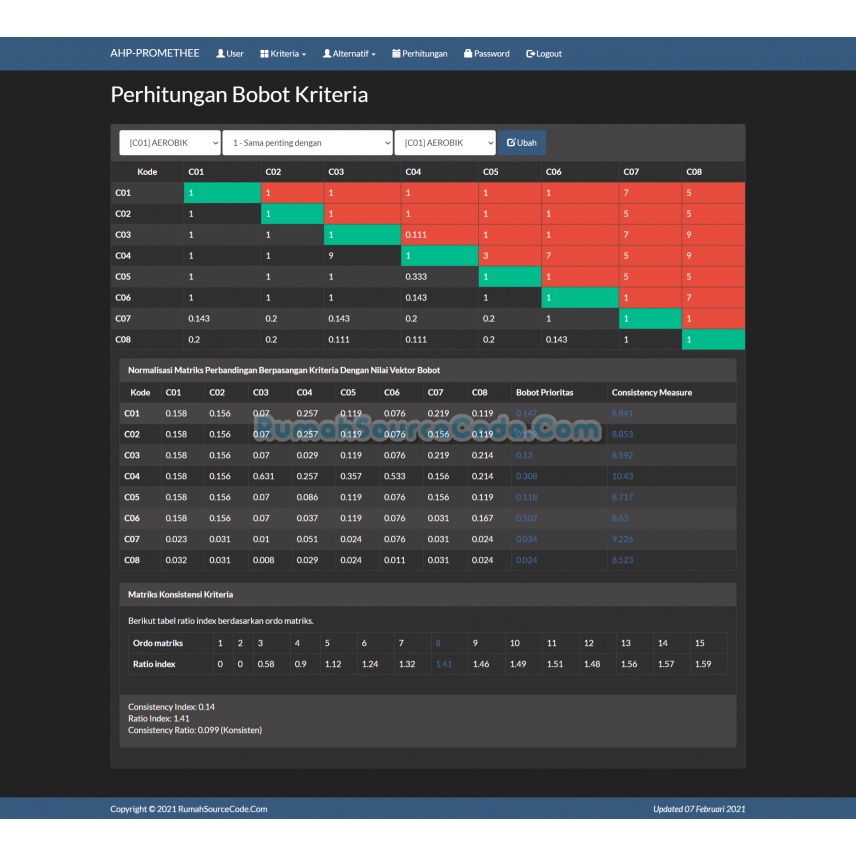Click the Perhitungan calendar icon

(x=396, y=54)
